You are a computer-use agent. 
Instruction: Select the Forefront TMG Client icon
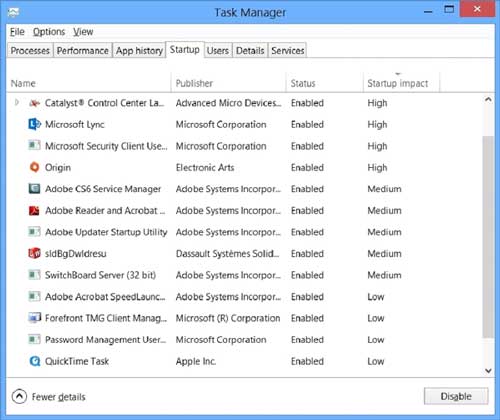(34, 318)
